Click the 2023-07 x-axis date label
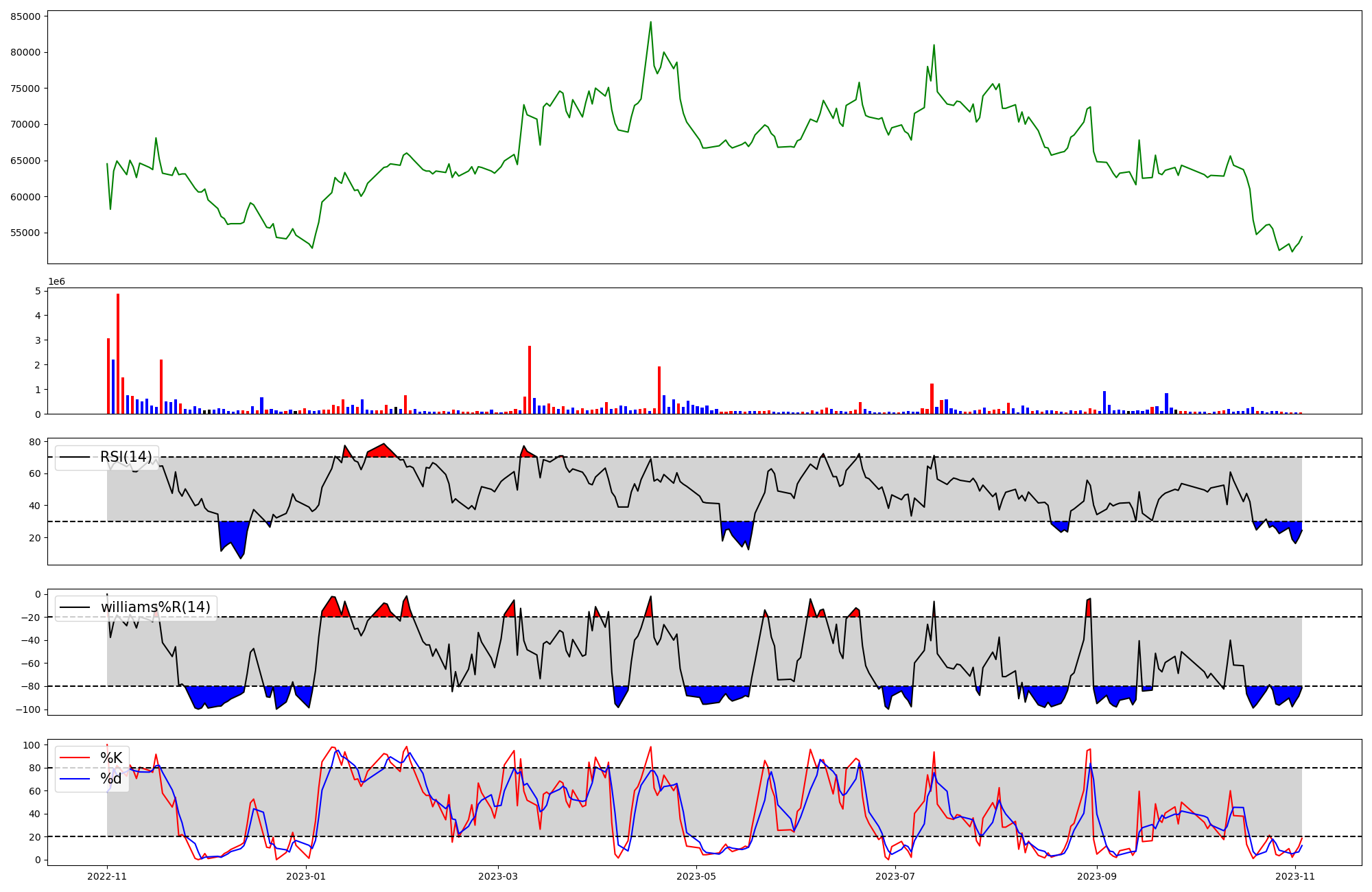The width and height of the screenshot is (1372, 892). click(896, 876)
